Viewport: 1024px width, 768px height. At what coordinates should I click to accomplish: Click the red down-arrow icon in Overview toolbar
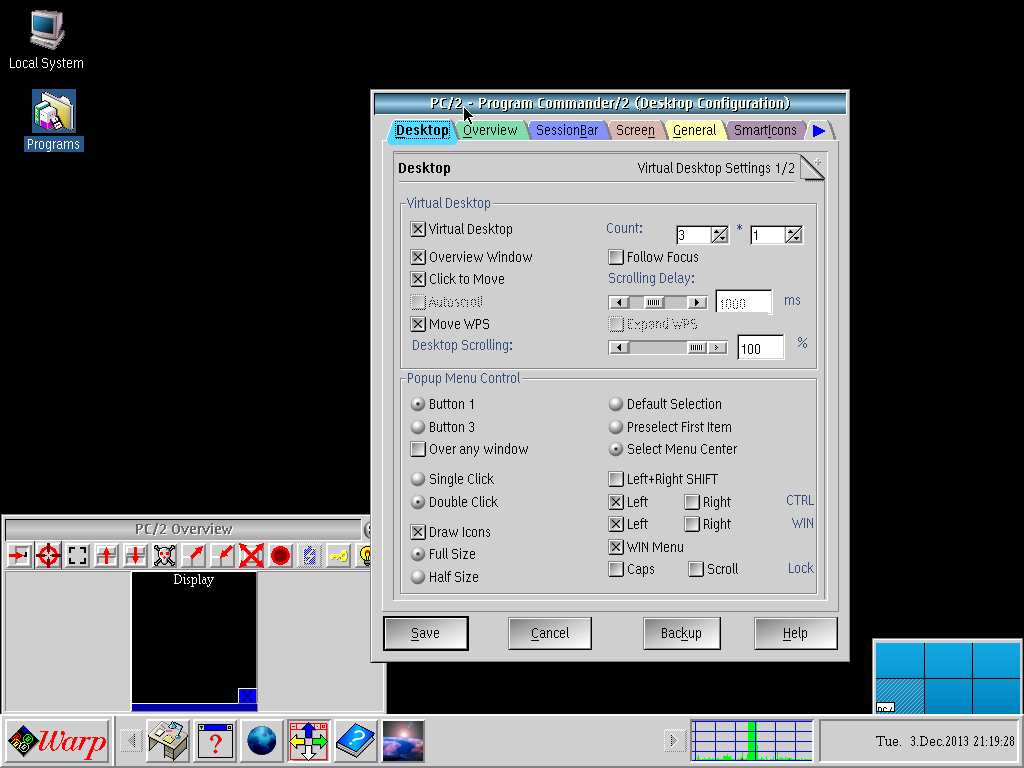[135, 555]
